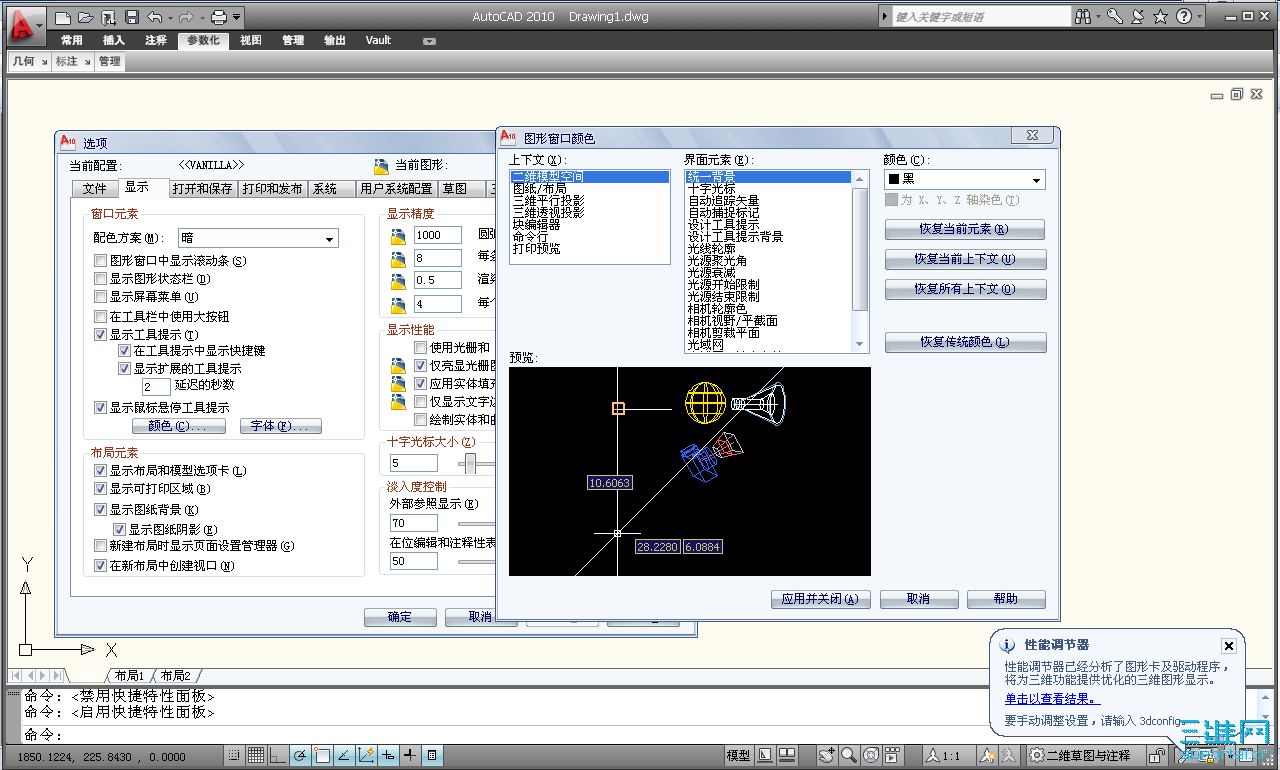Image resolution: width=1280 pixels, height=770 pixels.
Task: Uncheck 显示图纸背景 checkbox
Action: pyautogui.click(x=100, y=509)
